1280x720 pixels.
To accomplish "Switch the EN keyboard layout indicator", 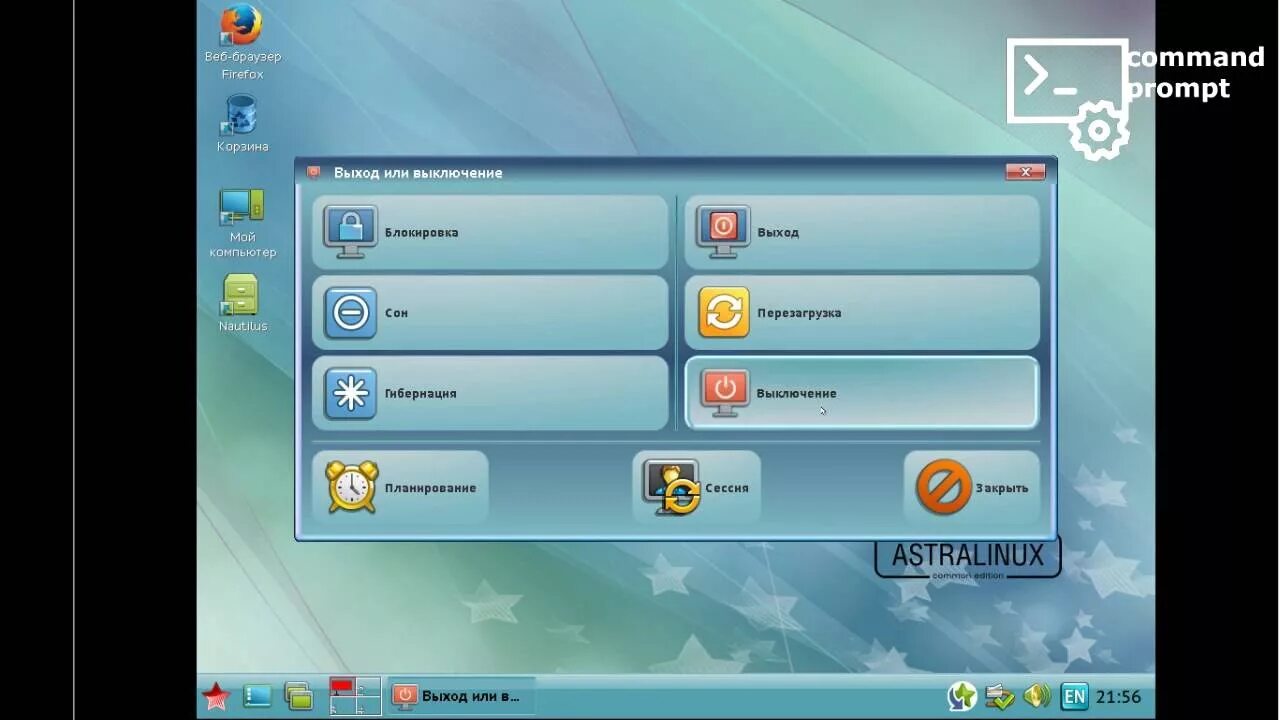I will 1074,696.
